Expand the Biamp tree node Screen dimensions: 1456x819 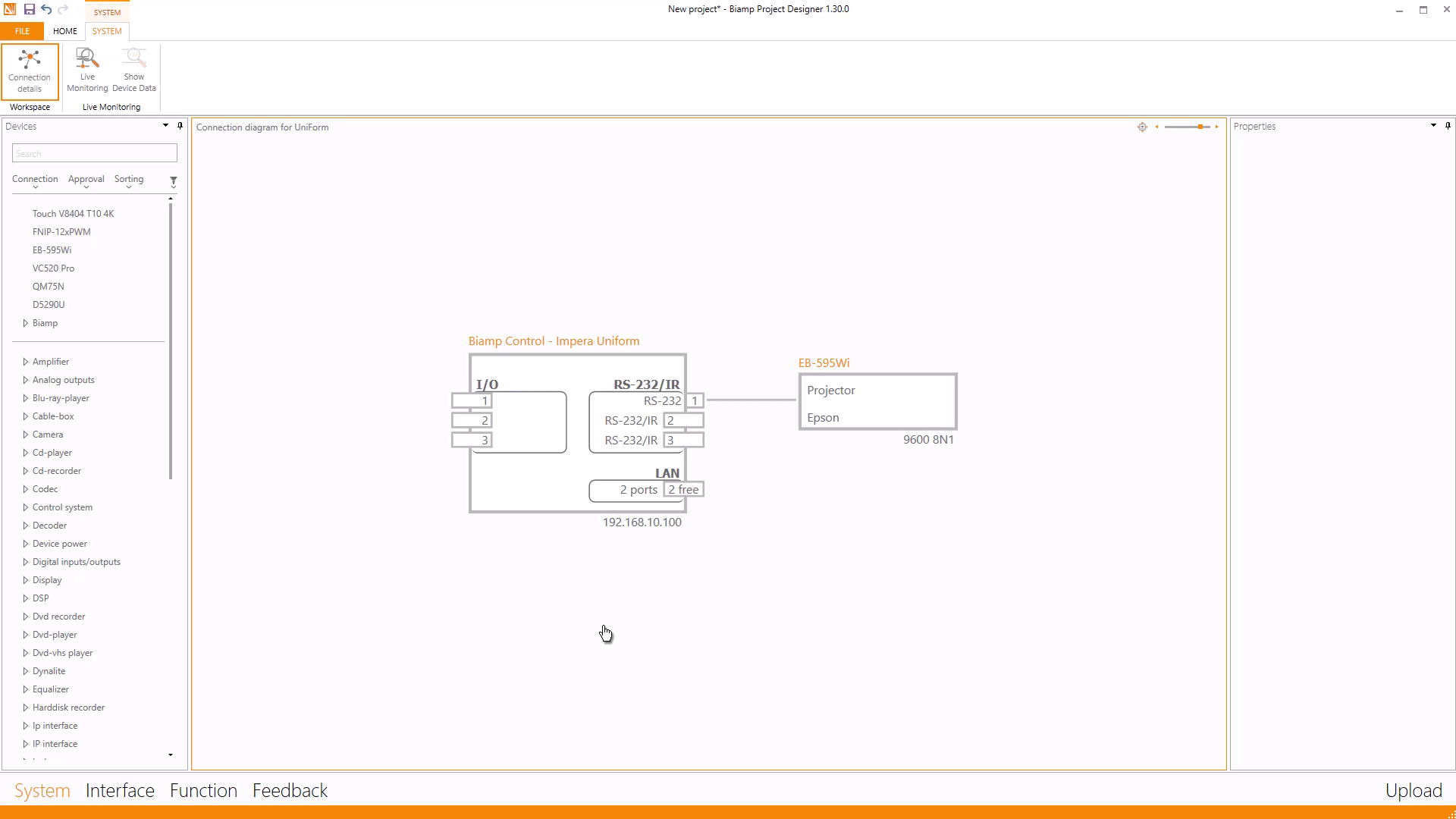pyautogui.click(x=26, y=323)
